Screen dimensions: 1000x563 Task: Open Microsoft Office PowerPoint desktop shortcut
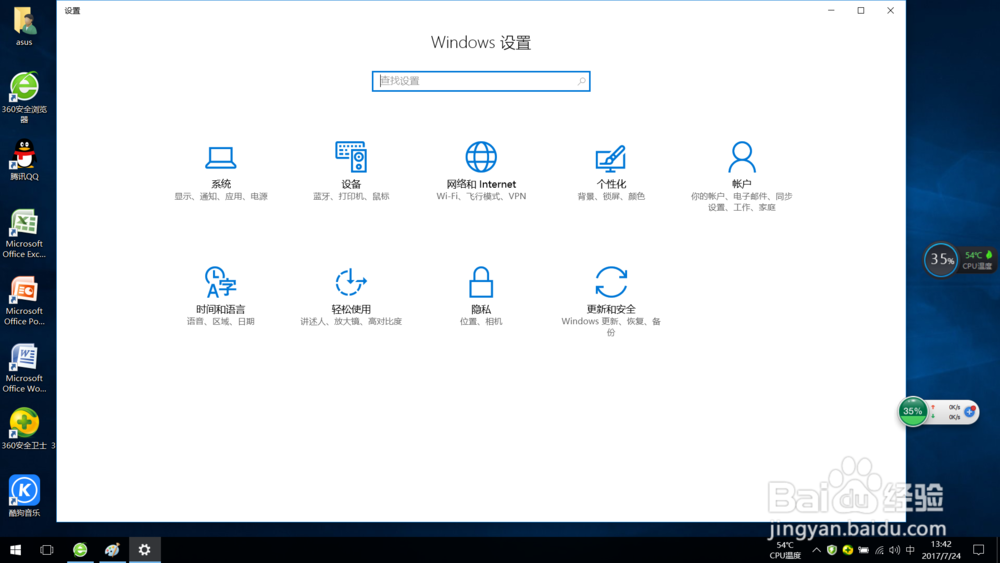pos(24,301)
